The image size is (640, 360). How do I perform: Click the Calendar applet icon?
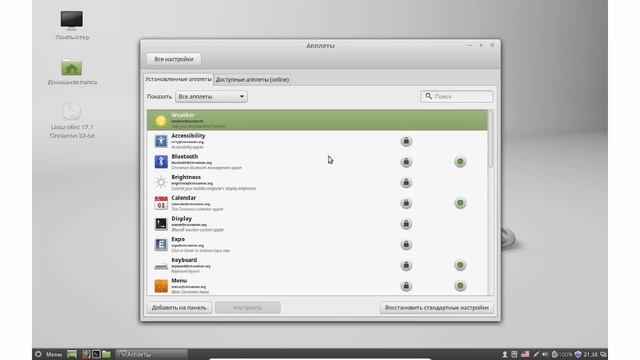pos(161,203)
